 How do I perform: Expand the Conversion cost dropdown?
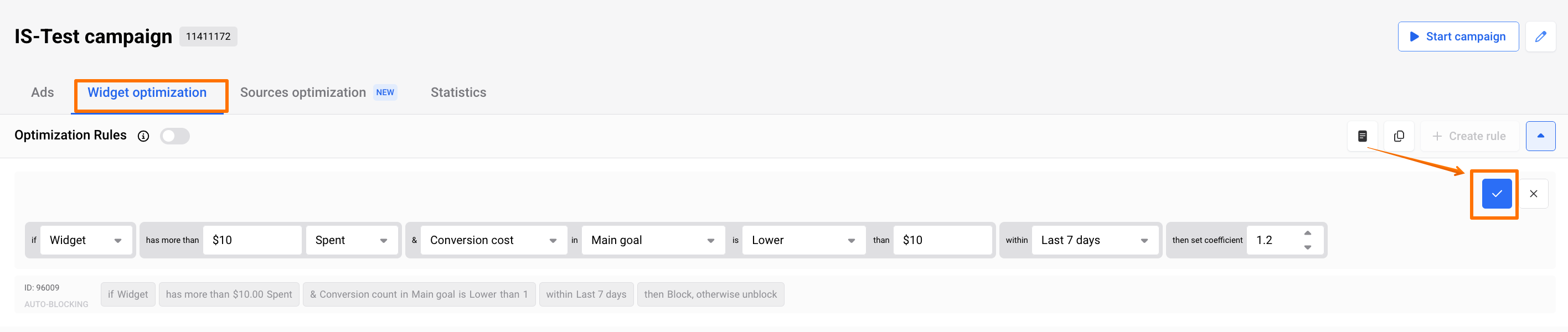pos(493,240)
